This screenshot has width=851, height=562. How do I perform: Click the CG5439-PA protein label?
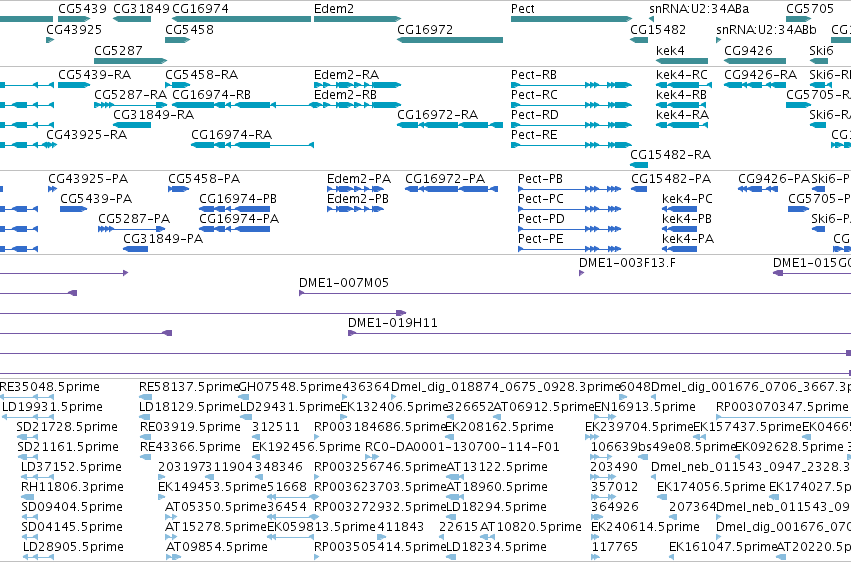coord(96,199)
